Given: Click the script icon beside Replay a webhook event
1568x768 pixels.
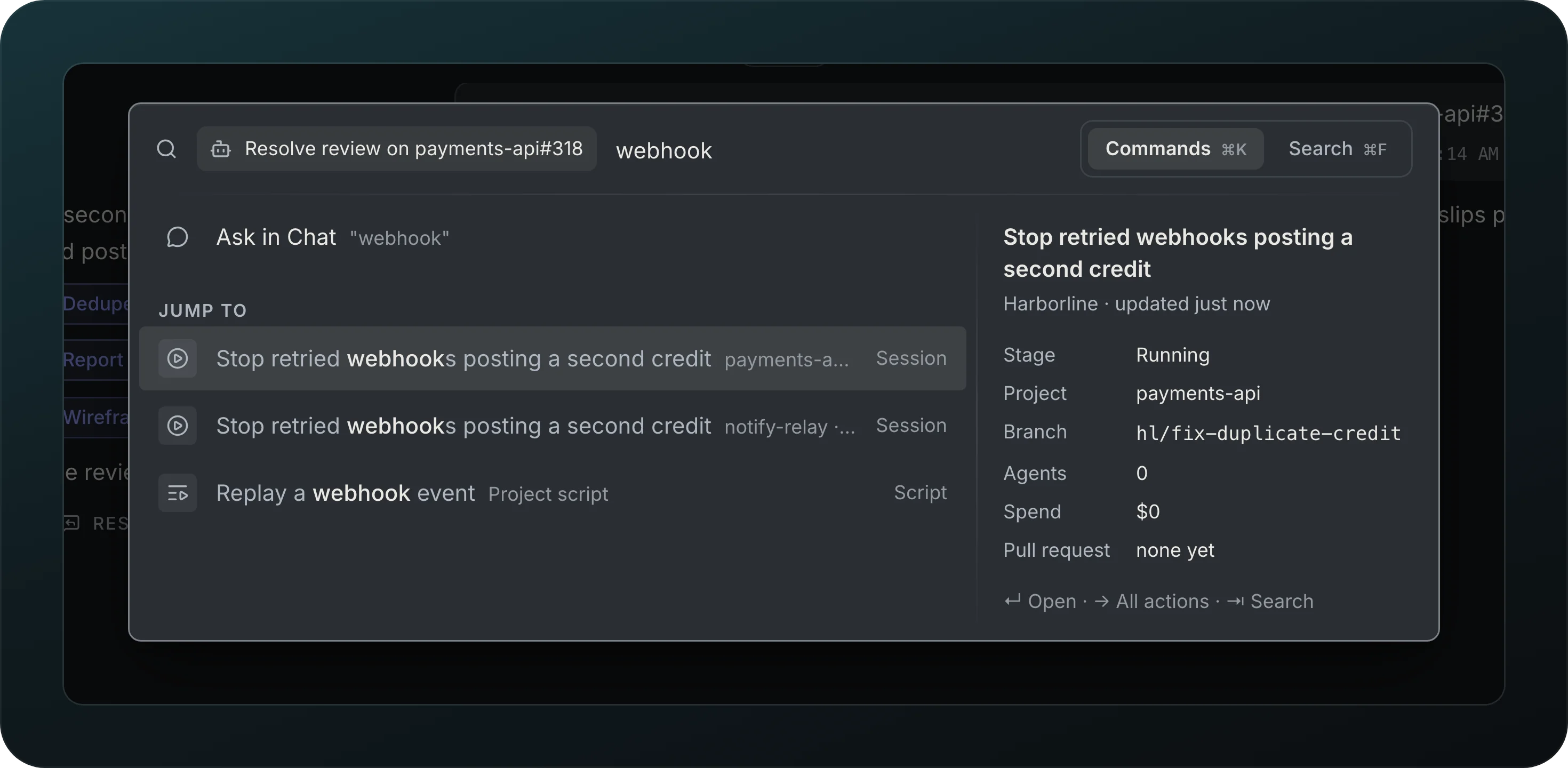Looking at the screenshot, I should (177, 492).
